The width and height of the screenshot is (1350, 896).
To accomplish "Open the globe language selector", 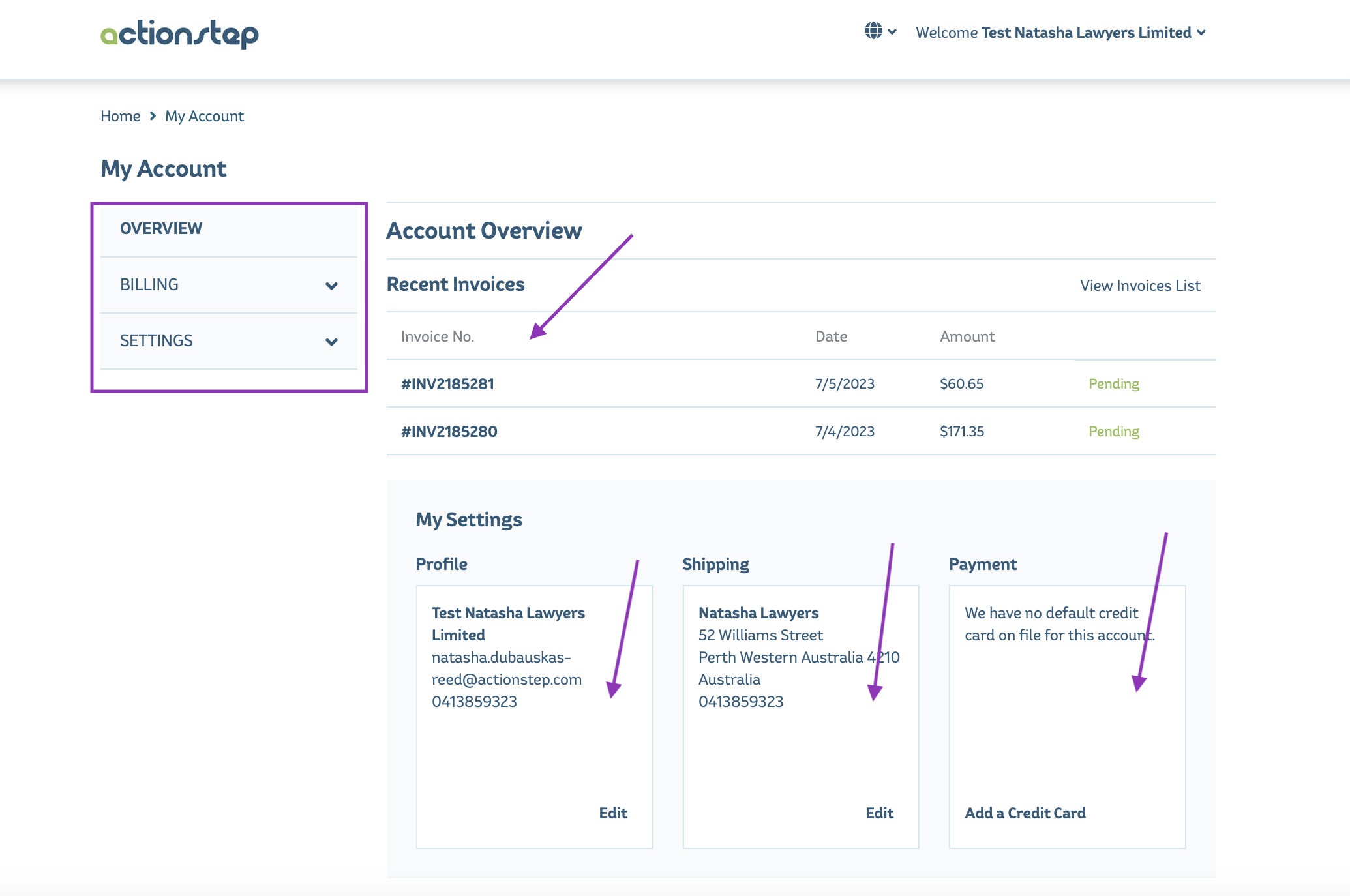I will 873,31.
